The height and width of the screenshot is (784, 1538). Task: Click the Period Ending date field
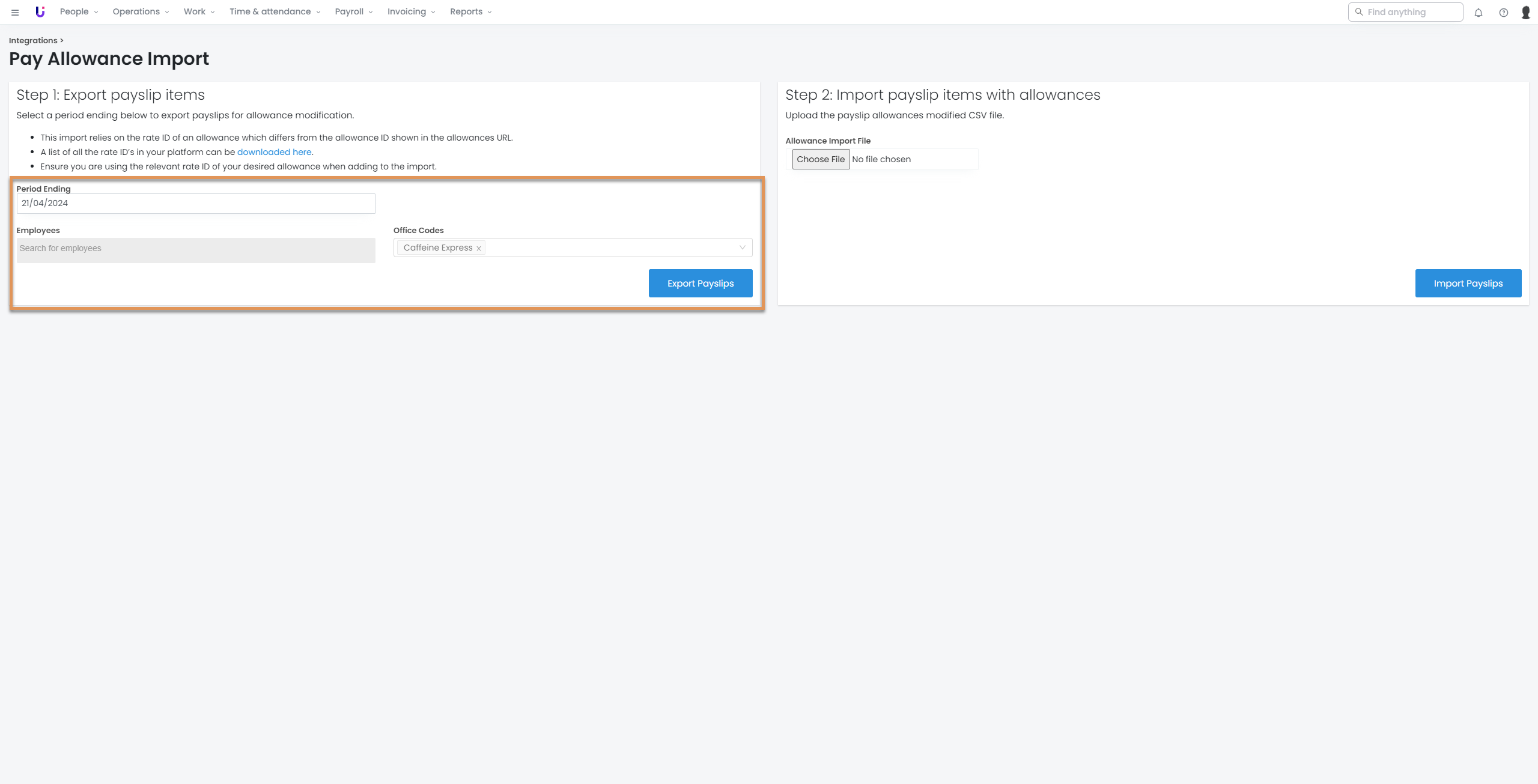[x=195, y=203]
